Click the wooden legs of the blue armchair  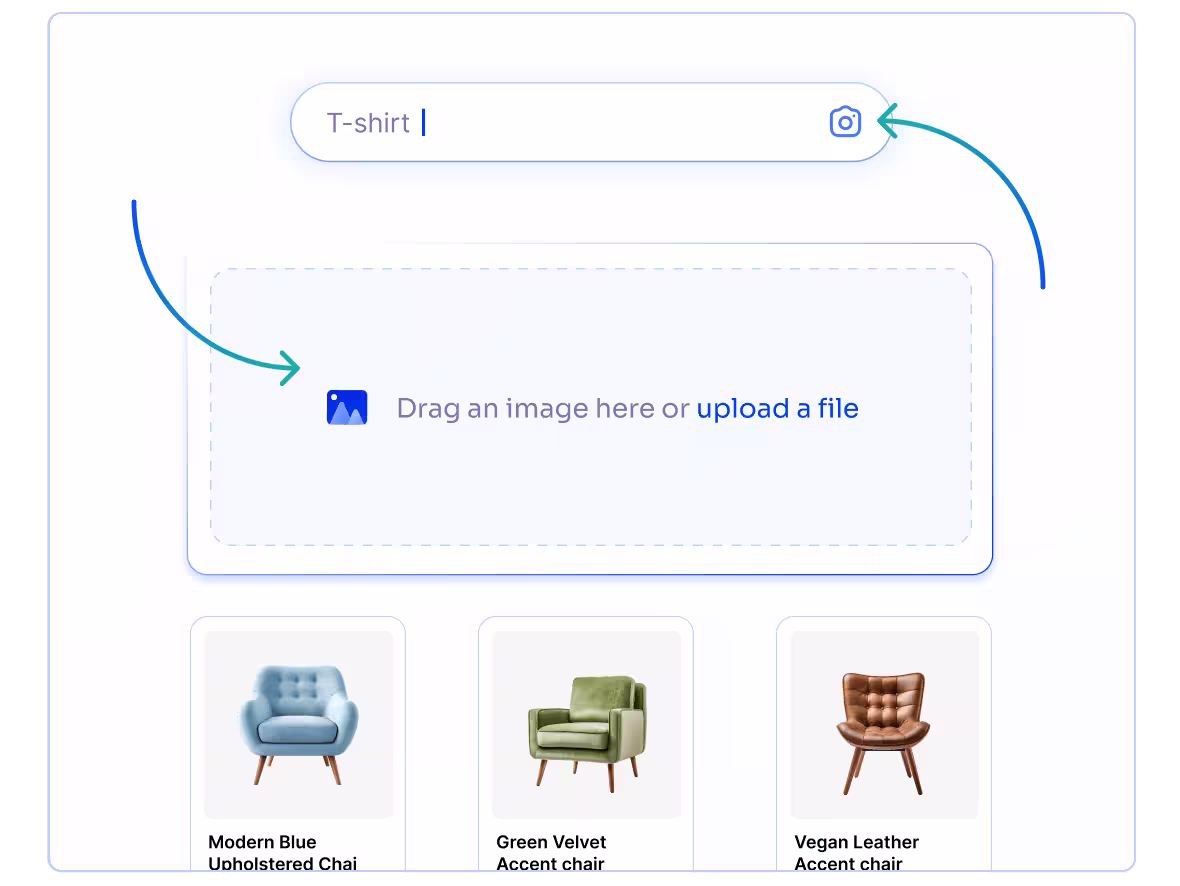pos(263,770)
